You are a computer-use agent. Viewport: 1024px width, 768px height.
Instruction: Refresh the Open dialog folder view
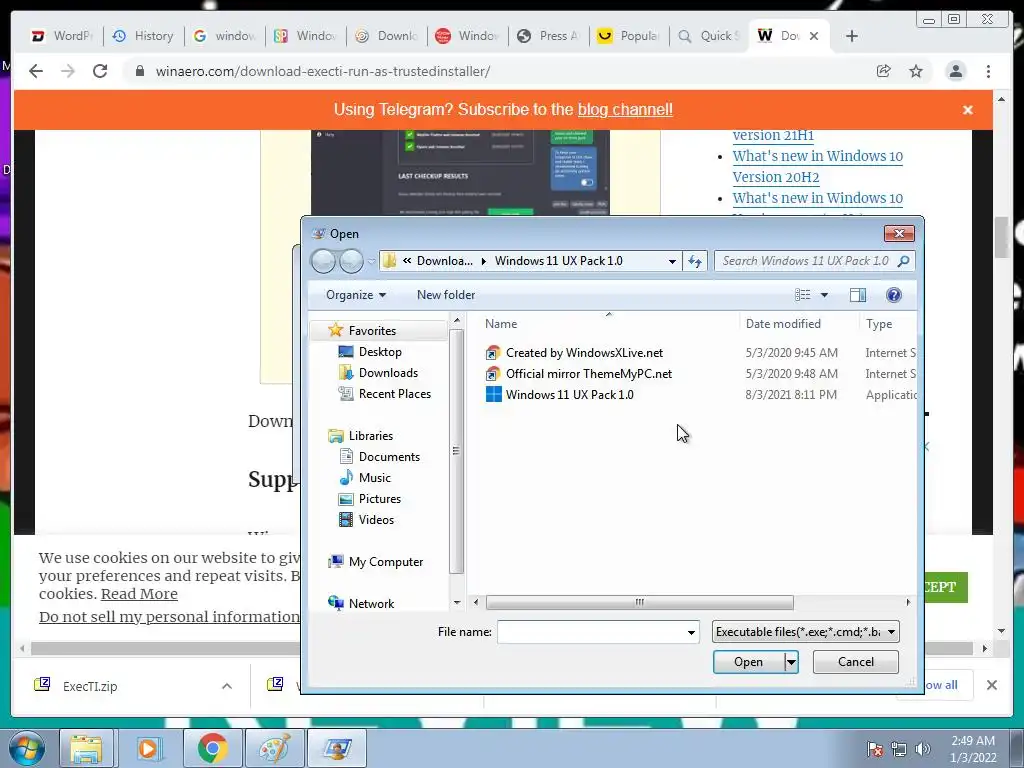(695, 261)
